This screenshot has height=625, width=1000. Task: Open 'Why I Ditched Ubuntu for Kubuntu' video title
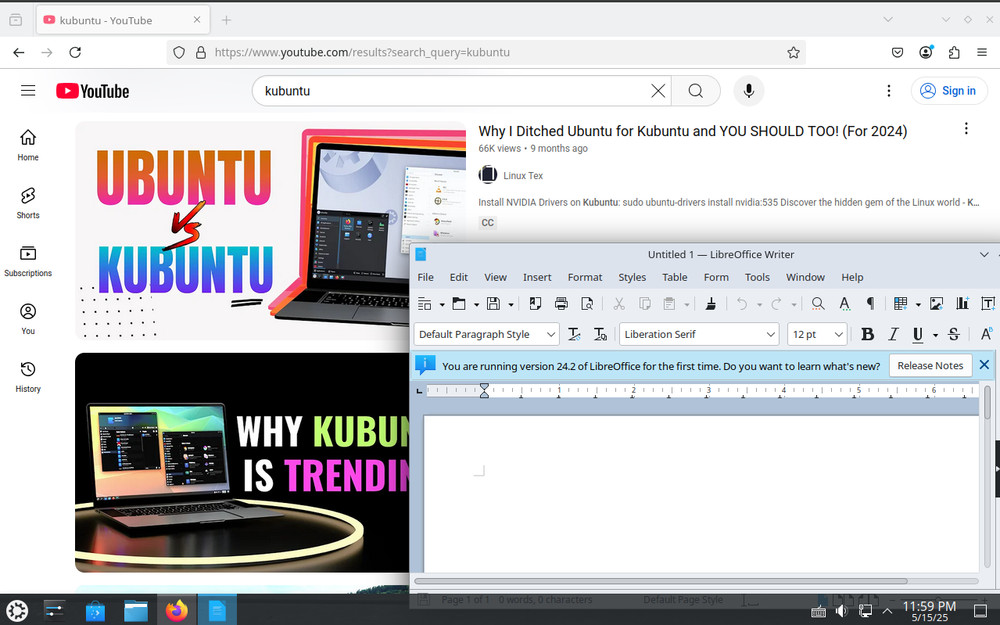(x=693, y=131)
